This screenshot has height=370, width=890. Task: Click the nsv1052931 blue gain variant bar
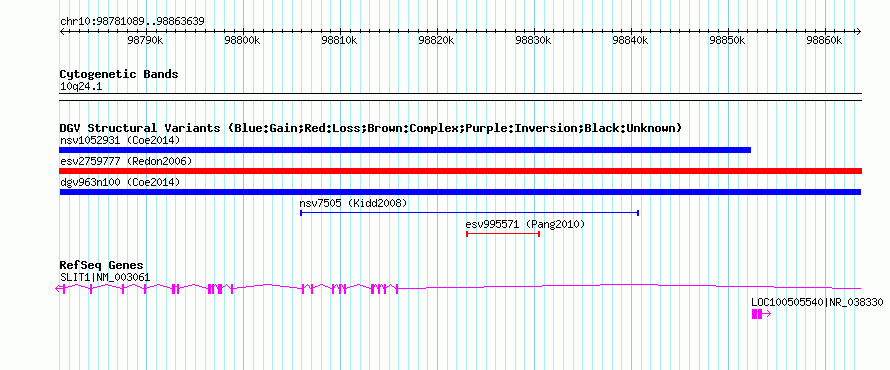405,150
